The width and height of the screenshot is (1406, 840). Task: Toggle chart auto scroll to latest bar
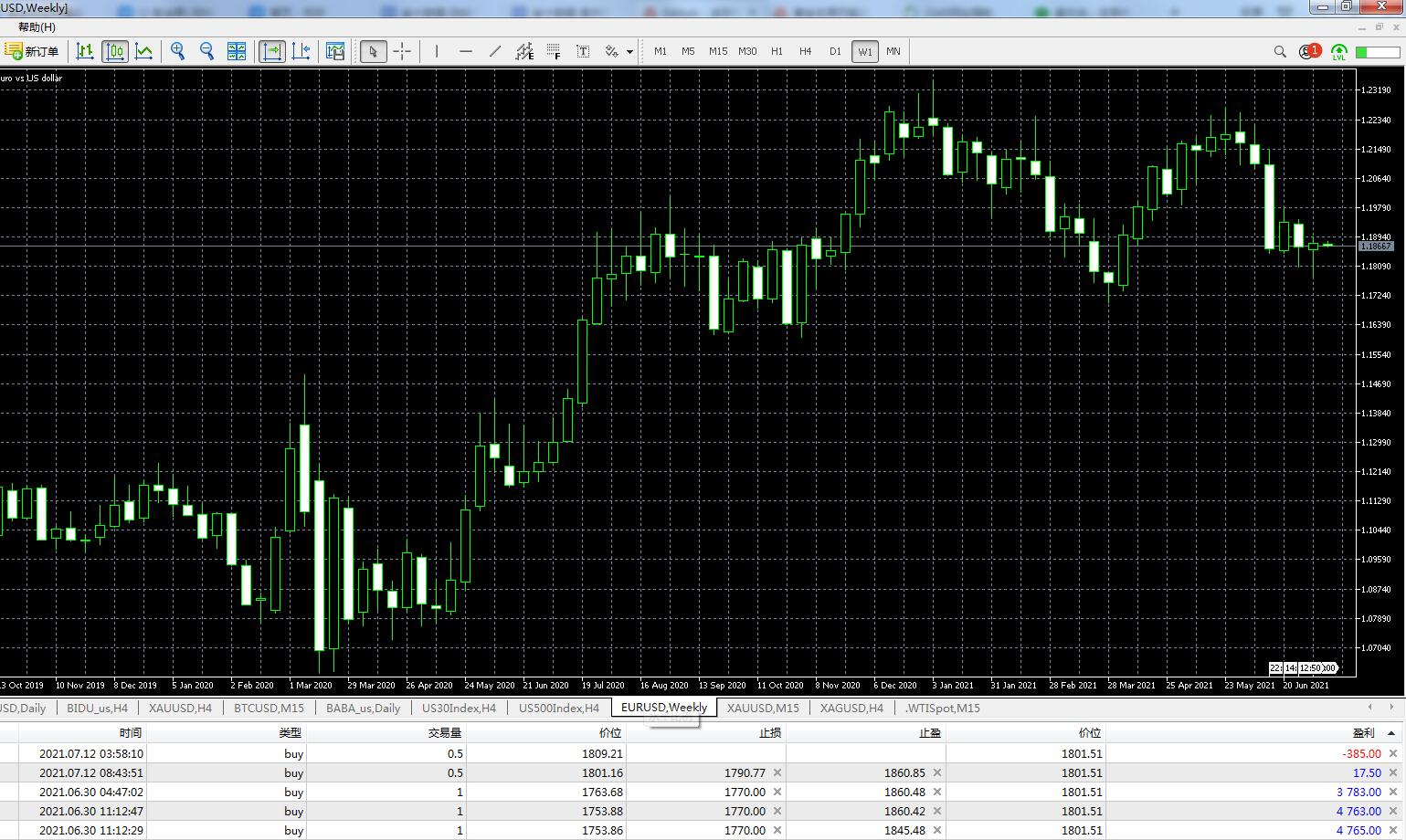[x=272, y=51]
